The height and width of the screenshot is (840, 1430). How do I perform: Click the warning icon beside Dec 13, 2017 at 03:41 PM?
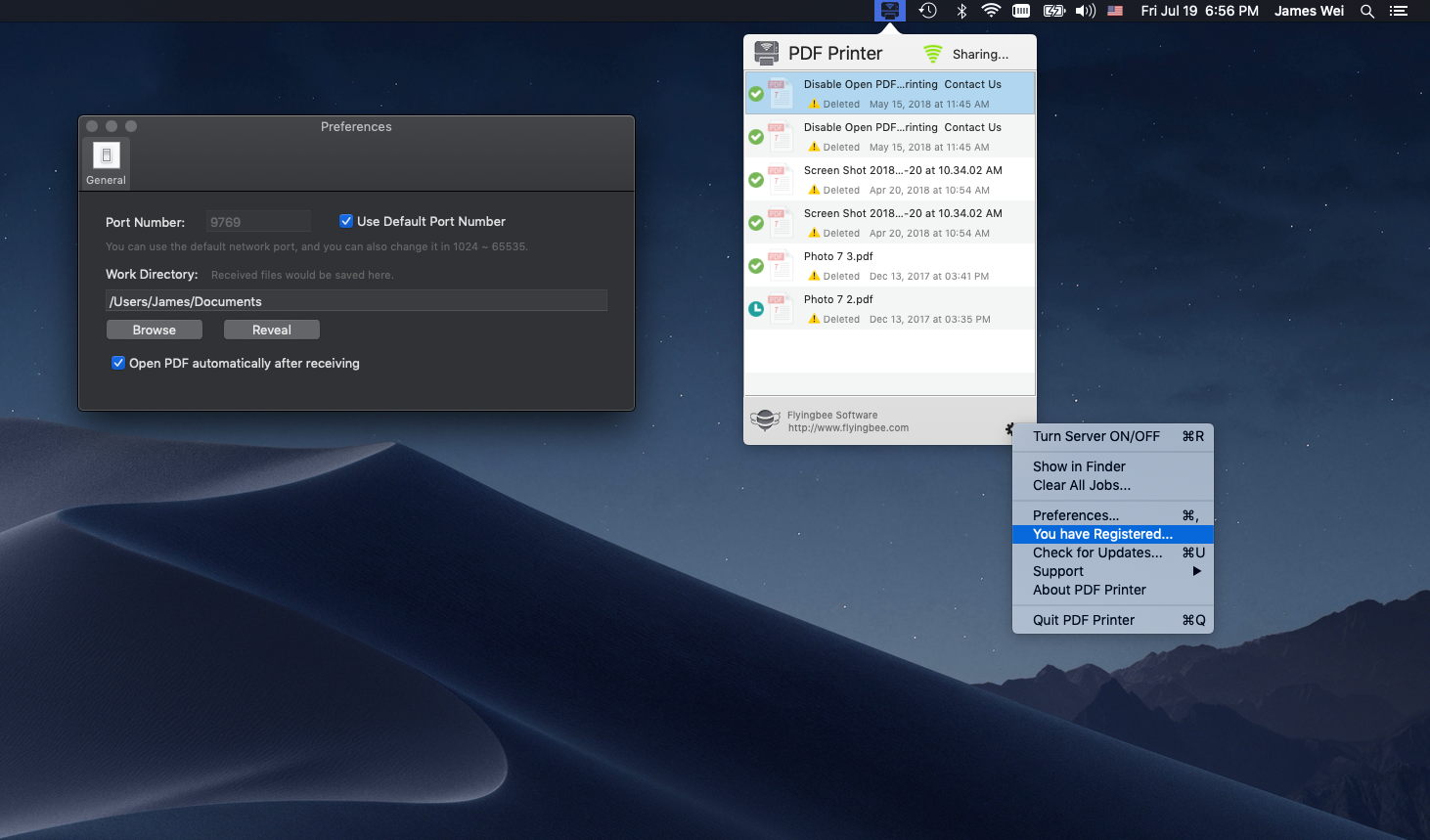point(814,276)
